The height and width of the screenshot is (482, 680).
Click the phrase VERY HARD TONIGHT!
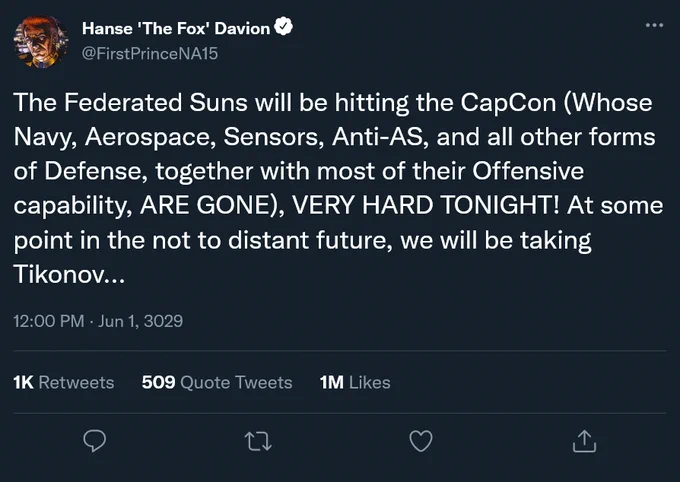(425, 205)
